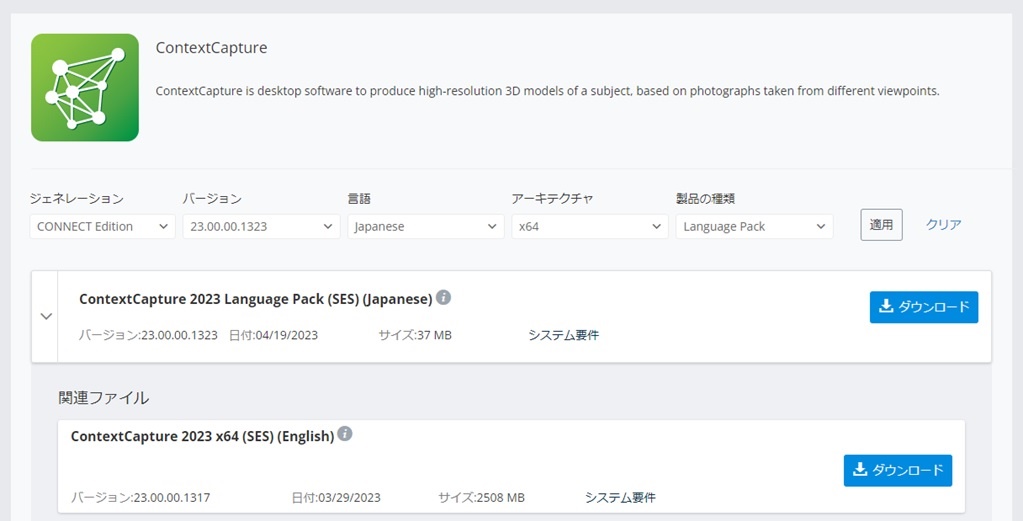The height and width of the screenshot is (521, 1023).
Task: Download ContextCapture 2023 x64 English
Action: 898,470
